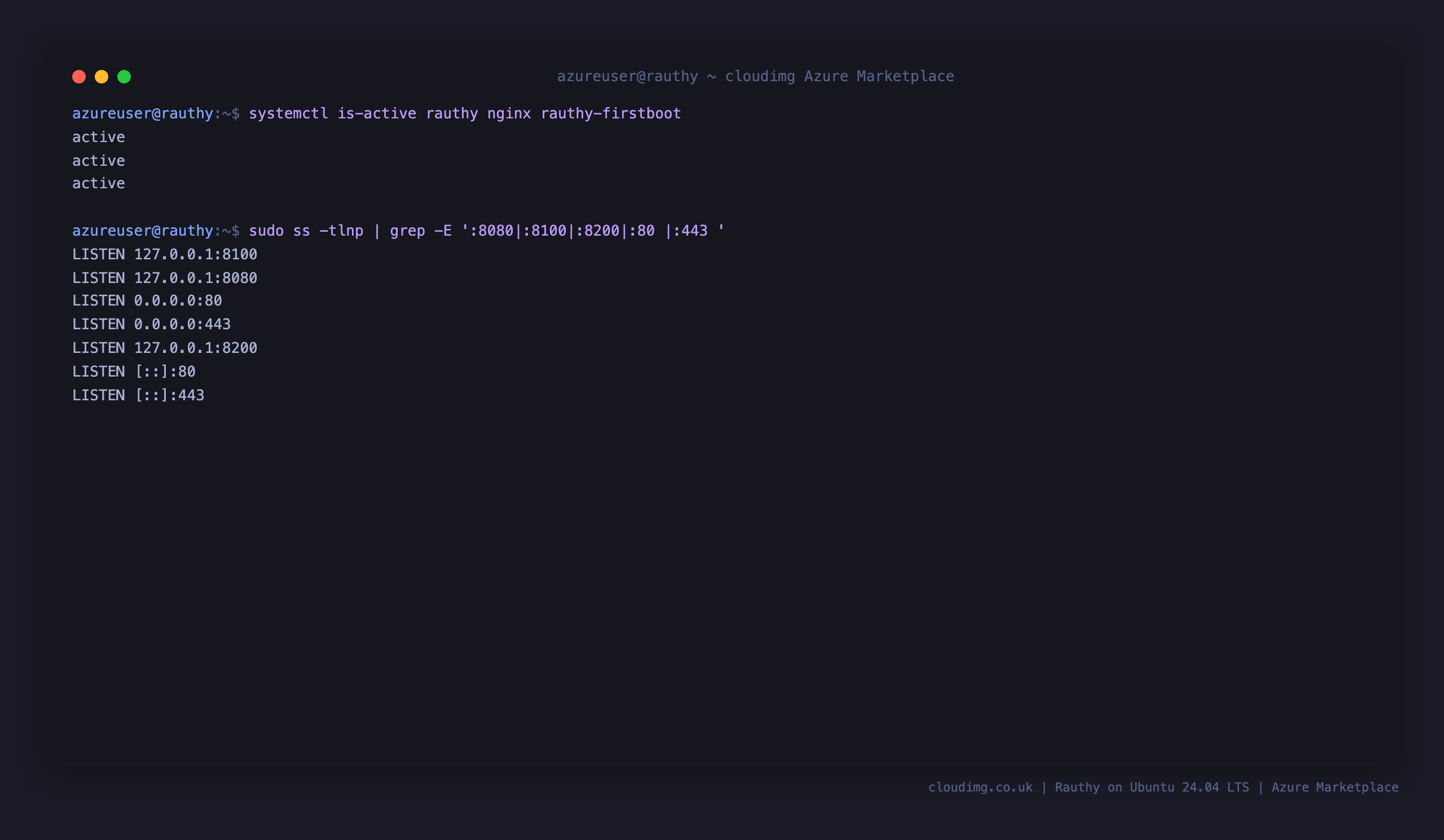1444x840 pixels.
Task: Click the LISTEN 127.0.0.1:8100 line
Action: coord(165,254)
